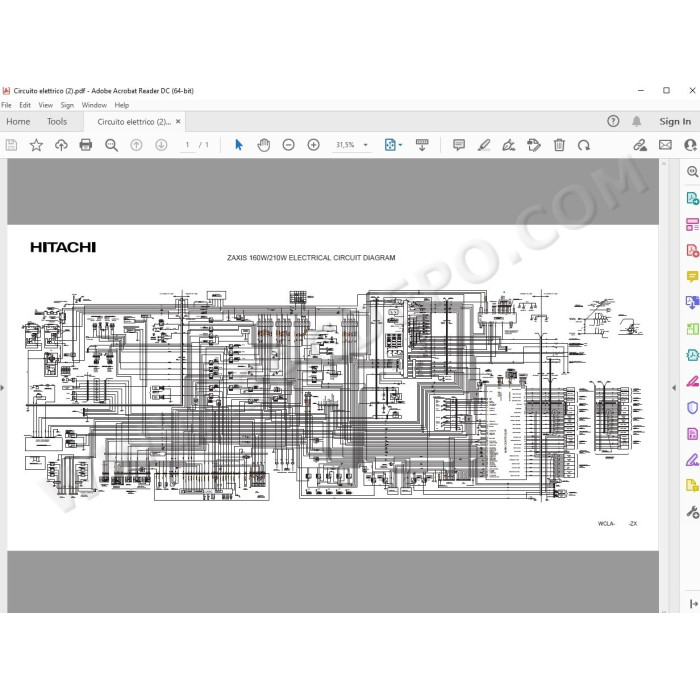Screen dimensions: 700x700
Task: Send file by email envelope
Action: tap(665, 145)
